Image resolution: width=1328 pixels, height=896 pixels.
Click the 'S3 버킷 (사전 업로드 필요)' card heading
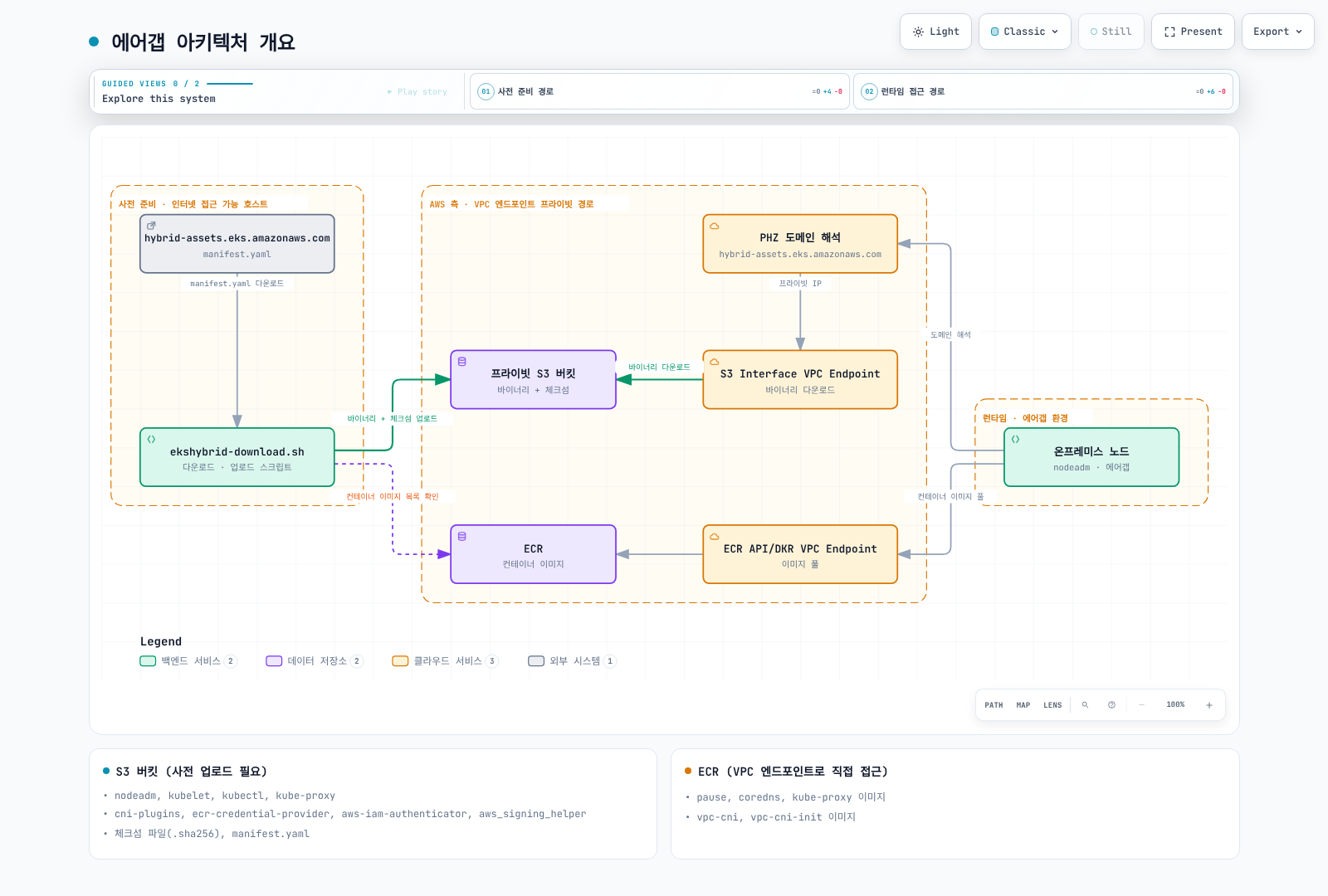tap(192, 772)
